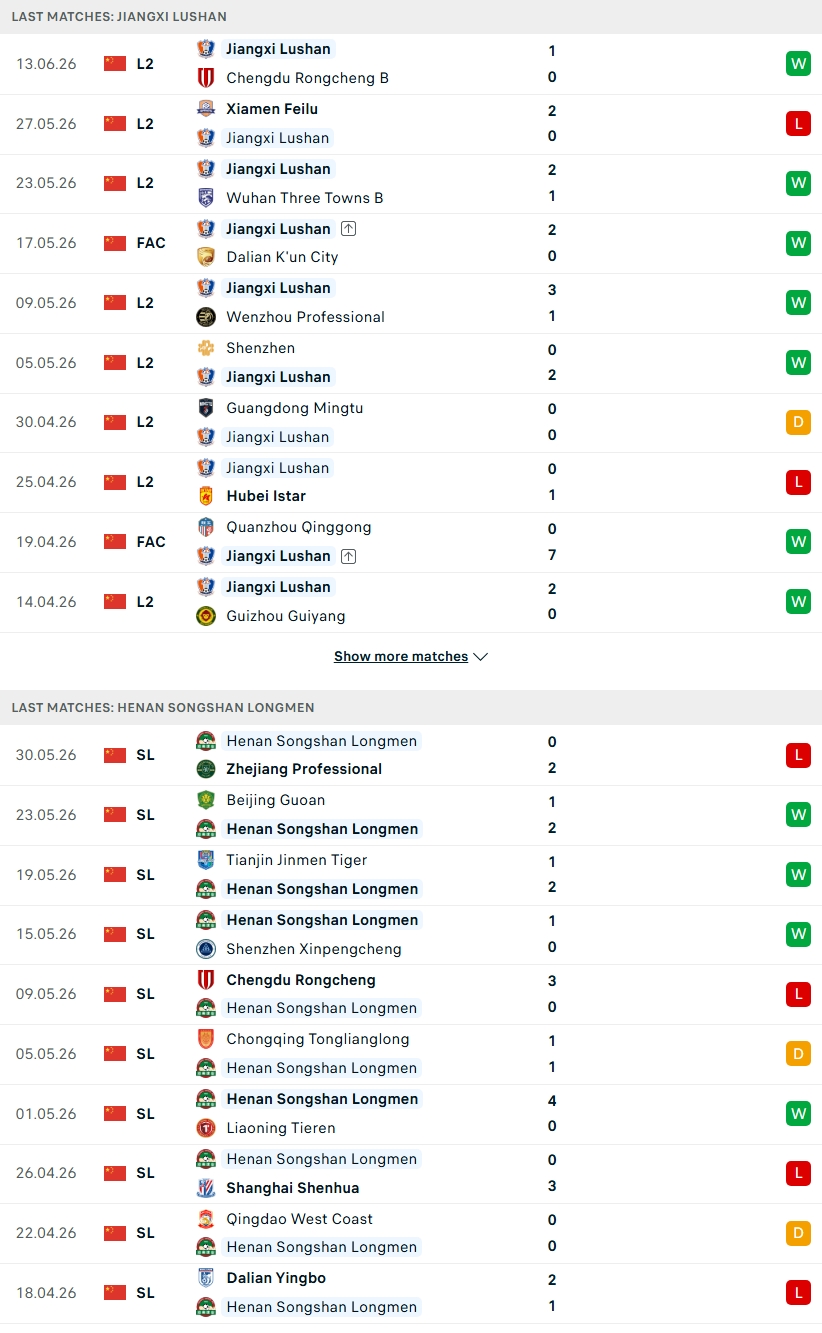The image size is (822, 1333).
Task: Click the China flag on 13.06.26 row
Action: pyautogui.click(x=115, y=63)
